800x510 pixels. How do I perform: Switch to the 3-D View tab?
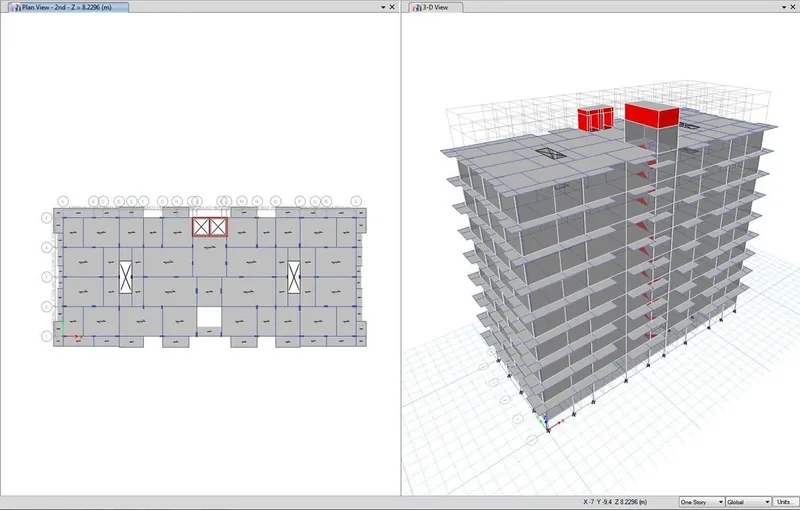point(436,7)
